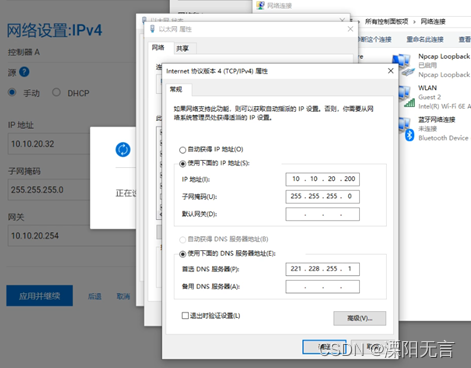The image size is (471, 368).
Task: Click the 以太网 属性 title bar icon
Action: tap(152, 29)
